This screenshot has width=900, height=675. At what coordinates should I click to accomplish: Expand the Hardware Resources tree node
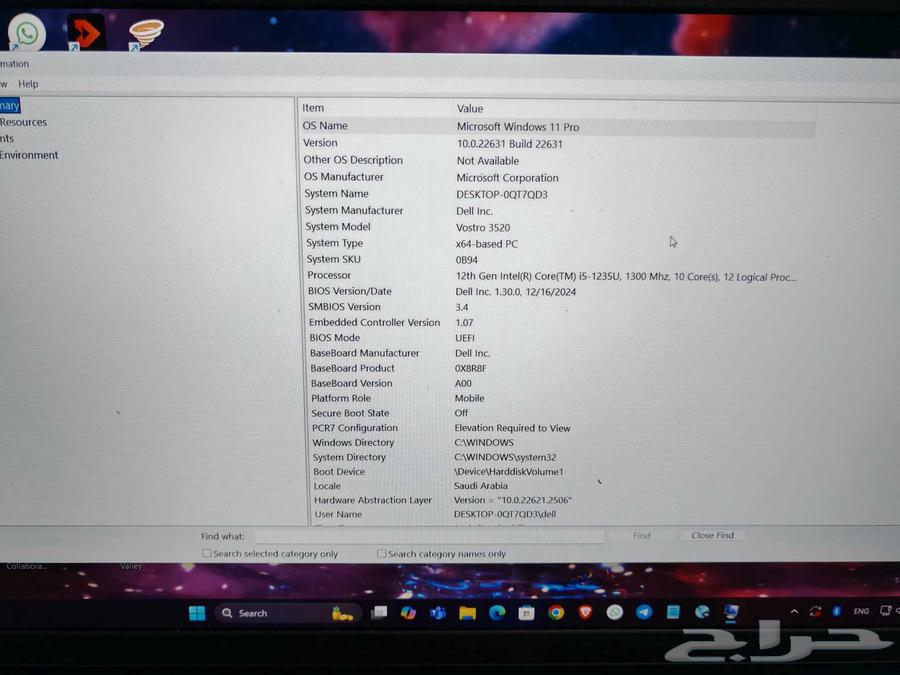23,121
